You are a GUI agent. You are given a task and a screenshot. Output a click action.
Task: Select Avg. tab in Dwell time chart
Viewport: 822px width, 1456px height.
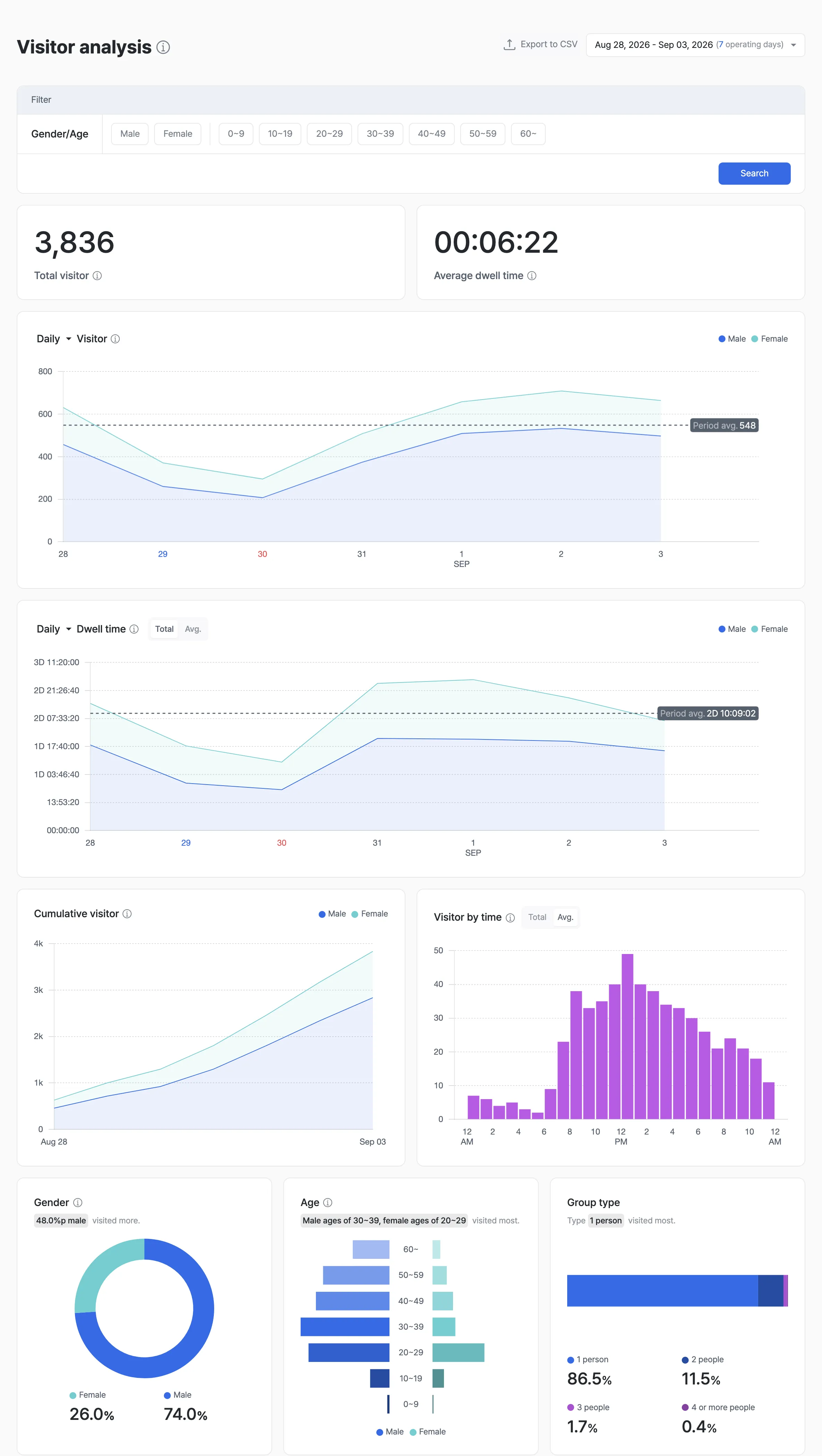click(193, 629)
